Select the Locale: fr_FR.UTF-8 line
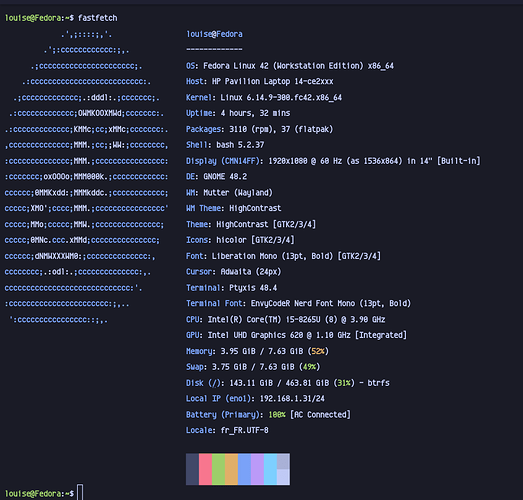 (227, 430)
